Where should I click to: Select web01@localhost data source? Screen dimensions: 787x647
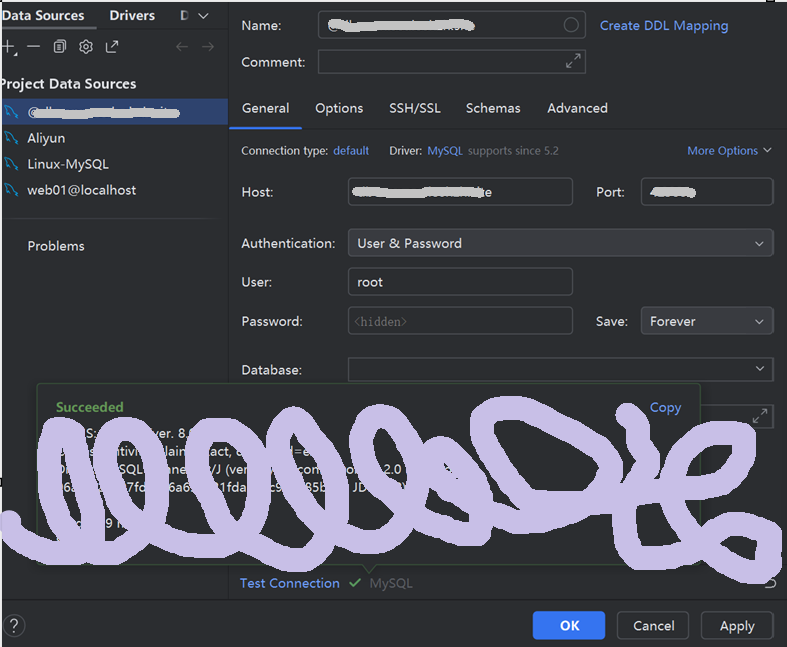click(114, 190)
